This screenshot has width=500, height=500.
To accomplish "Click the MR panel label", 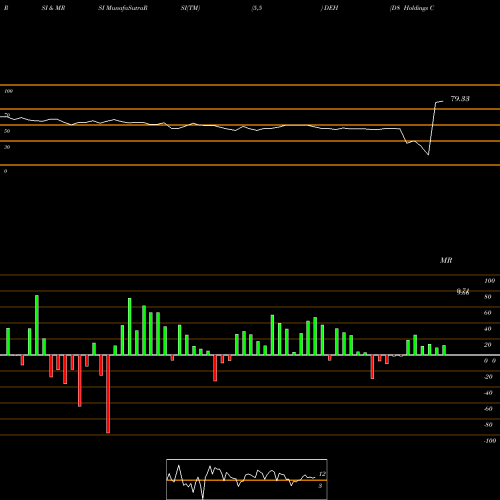I will click(446, 260).
